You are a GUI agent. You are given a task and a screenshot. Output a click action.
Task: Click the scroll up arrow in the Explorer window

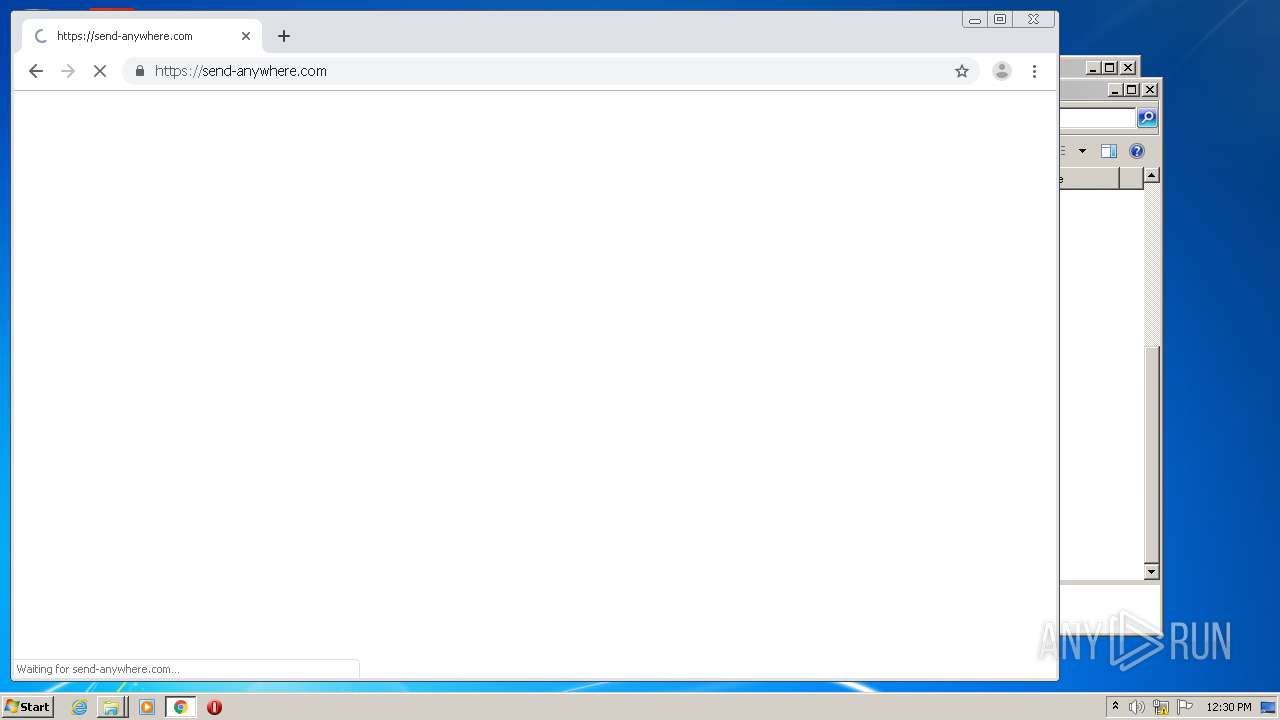pyautogui.click(x=1151, y=175)
